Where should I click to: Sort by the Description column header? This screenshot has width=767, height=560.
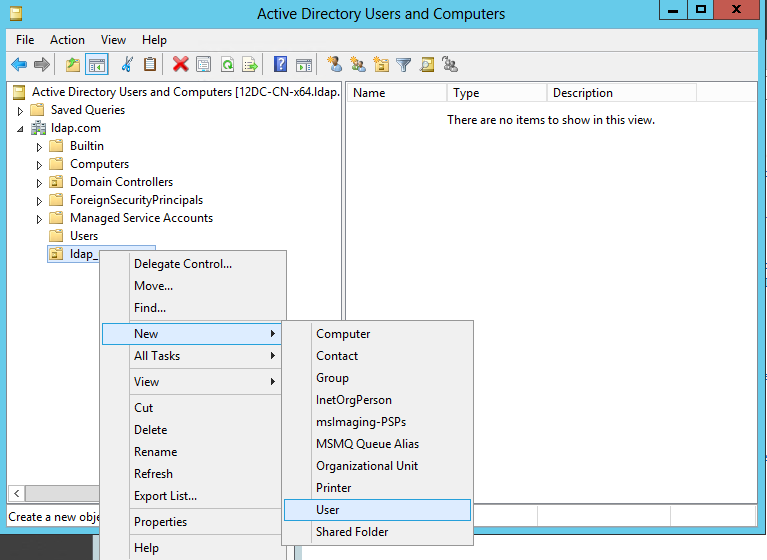pos(621,93)
